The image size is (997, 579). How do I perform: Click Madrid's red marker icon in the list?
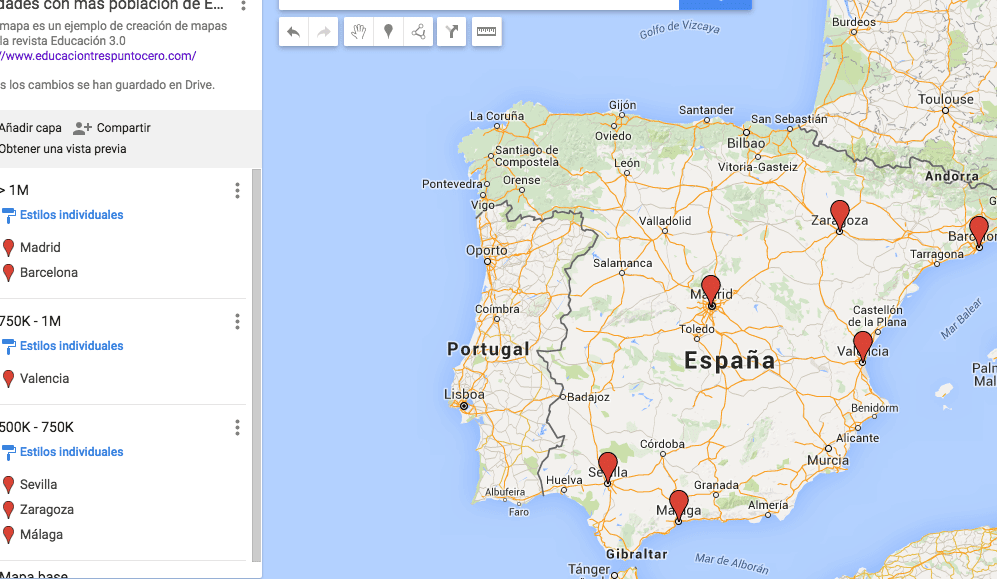[x=9, y=247]
